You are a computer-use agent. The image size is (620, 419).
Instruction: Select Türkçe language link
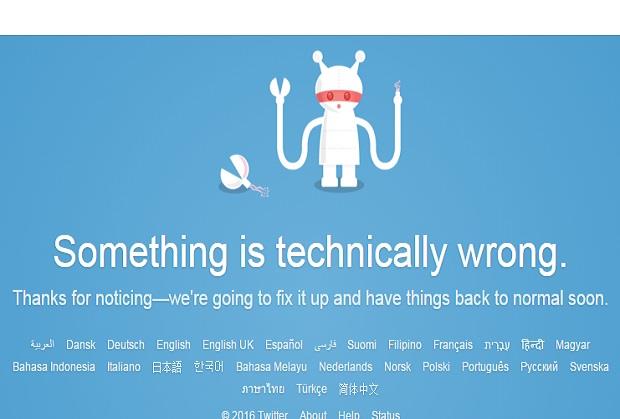click(312, 389)
